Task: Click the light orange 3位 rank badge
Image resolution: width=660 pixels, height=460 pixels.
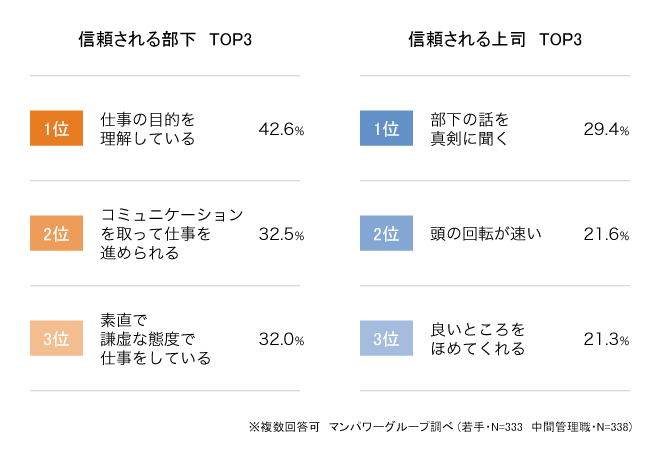Action: [x=56, y=340]
